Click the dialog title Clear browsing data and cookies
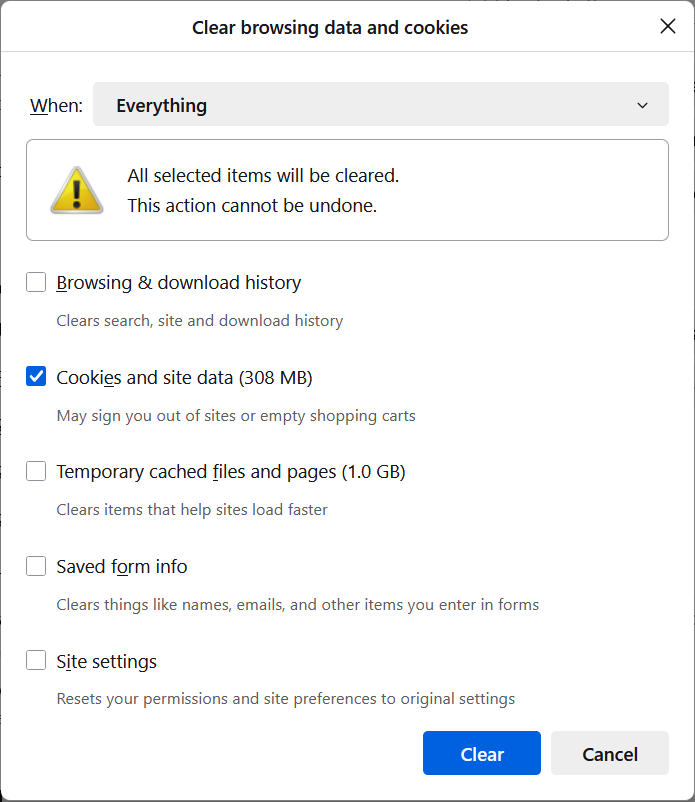 (x=330, y=27)
